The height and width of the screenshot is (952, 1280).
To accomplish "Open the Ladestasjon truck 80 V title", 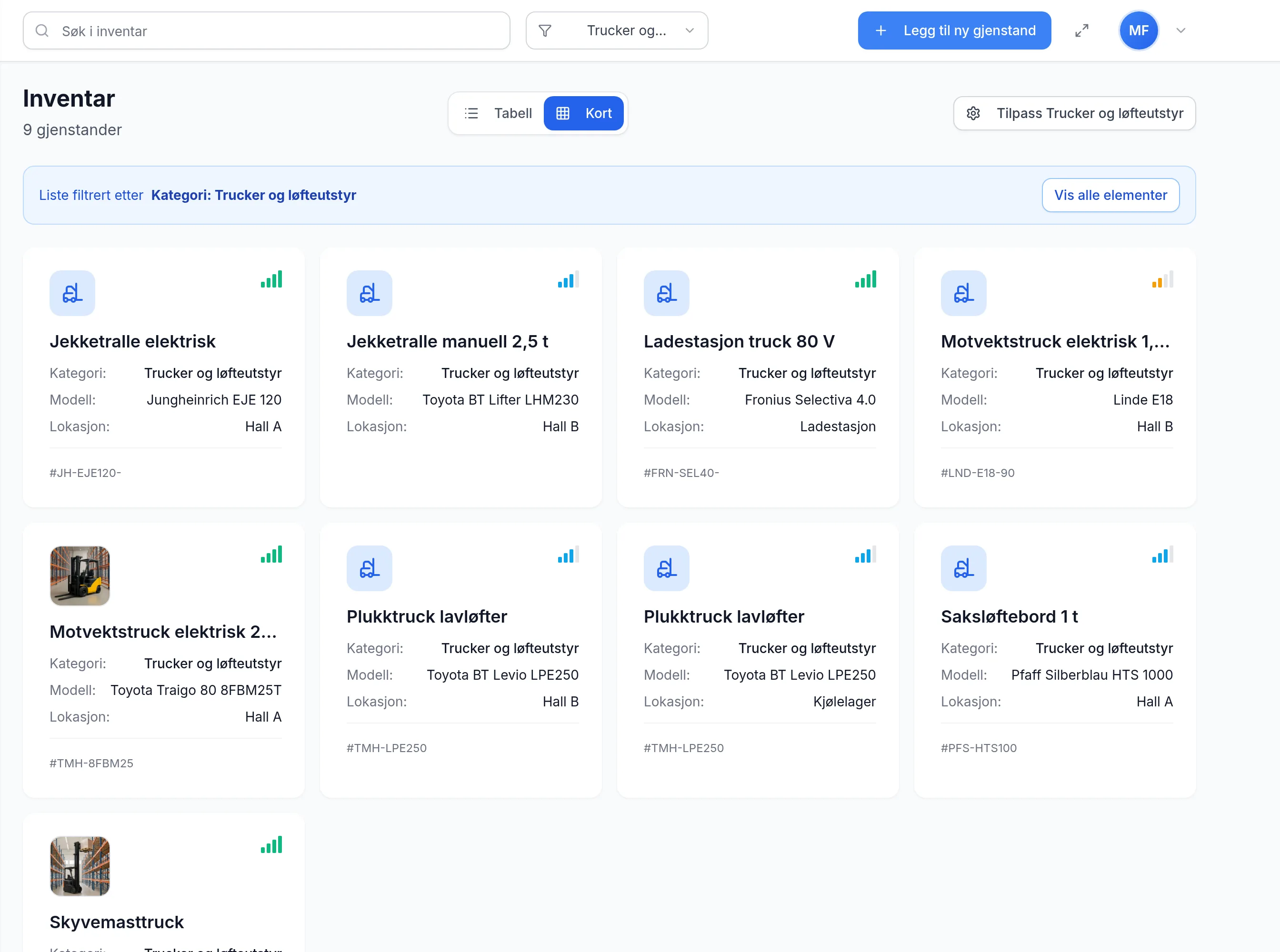I will pos(739,342).
